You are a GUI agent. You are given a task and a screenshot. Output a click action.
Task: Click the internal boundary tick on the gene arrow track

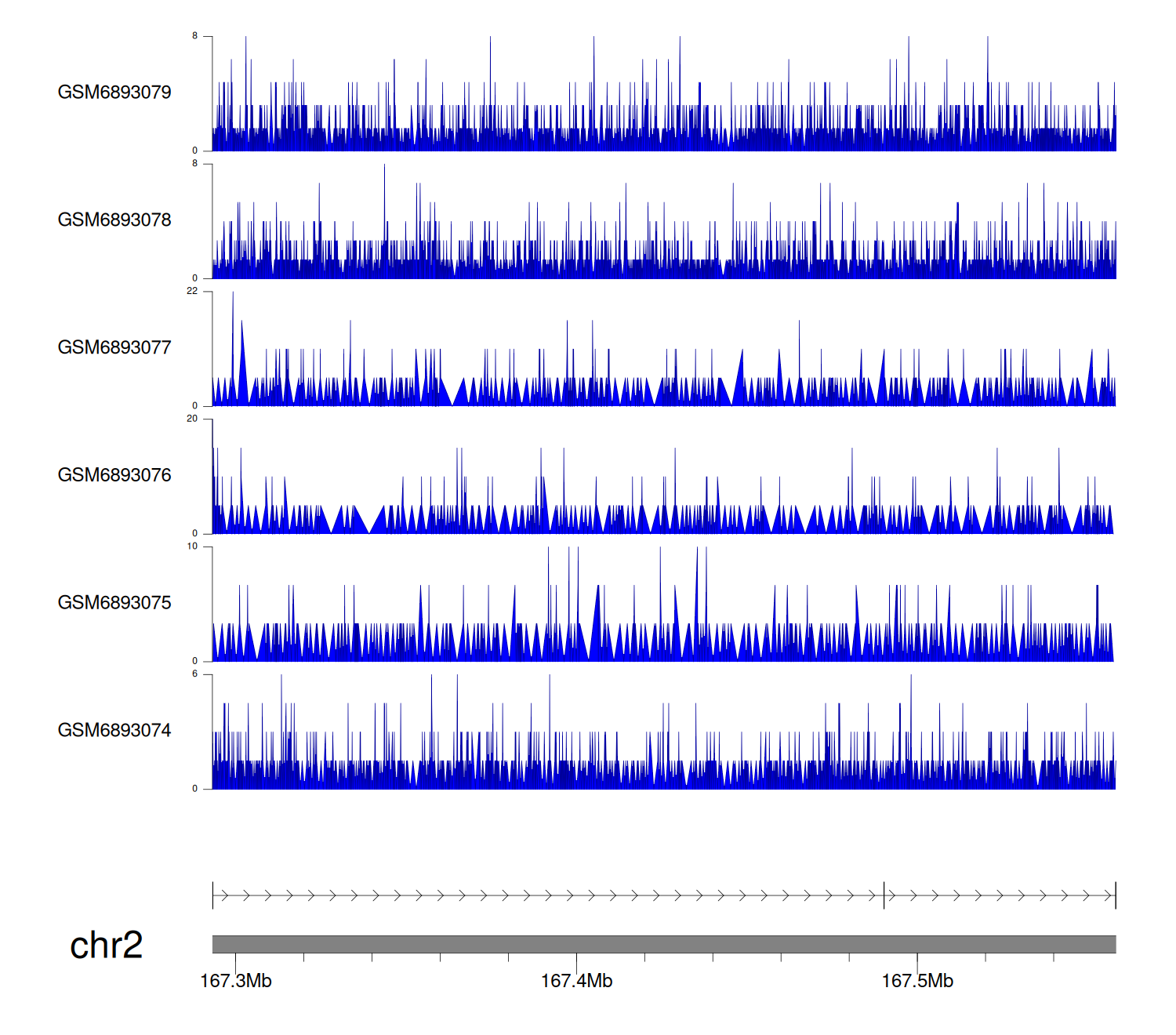click(x=884, y=895)
